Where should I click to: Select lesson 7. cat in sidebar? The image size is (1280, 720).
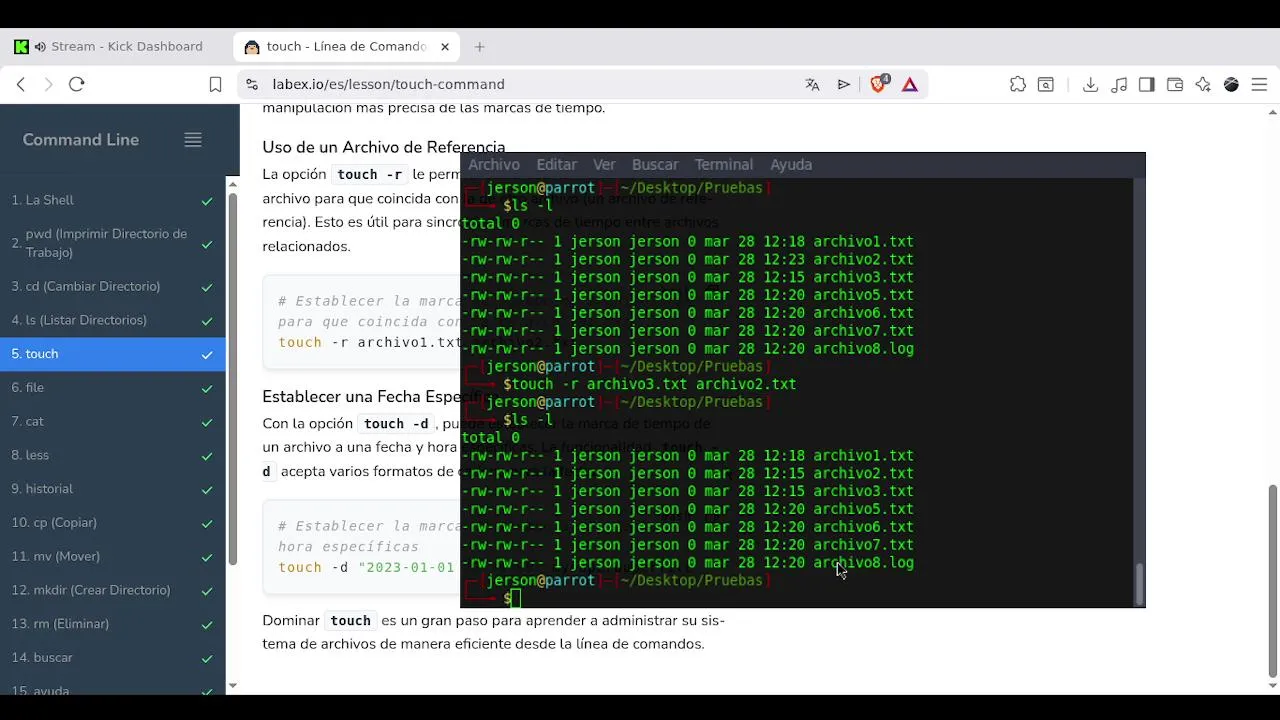(x=113, y=422)
